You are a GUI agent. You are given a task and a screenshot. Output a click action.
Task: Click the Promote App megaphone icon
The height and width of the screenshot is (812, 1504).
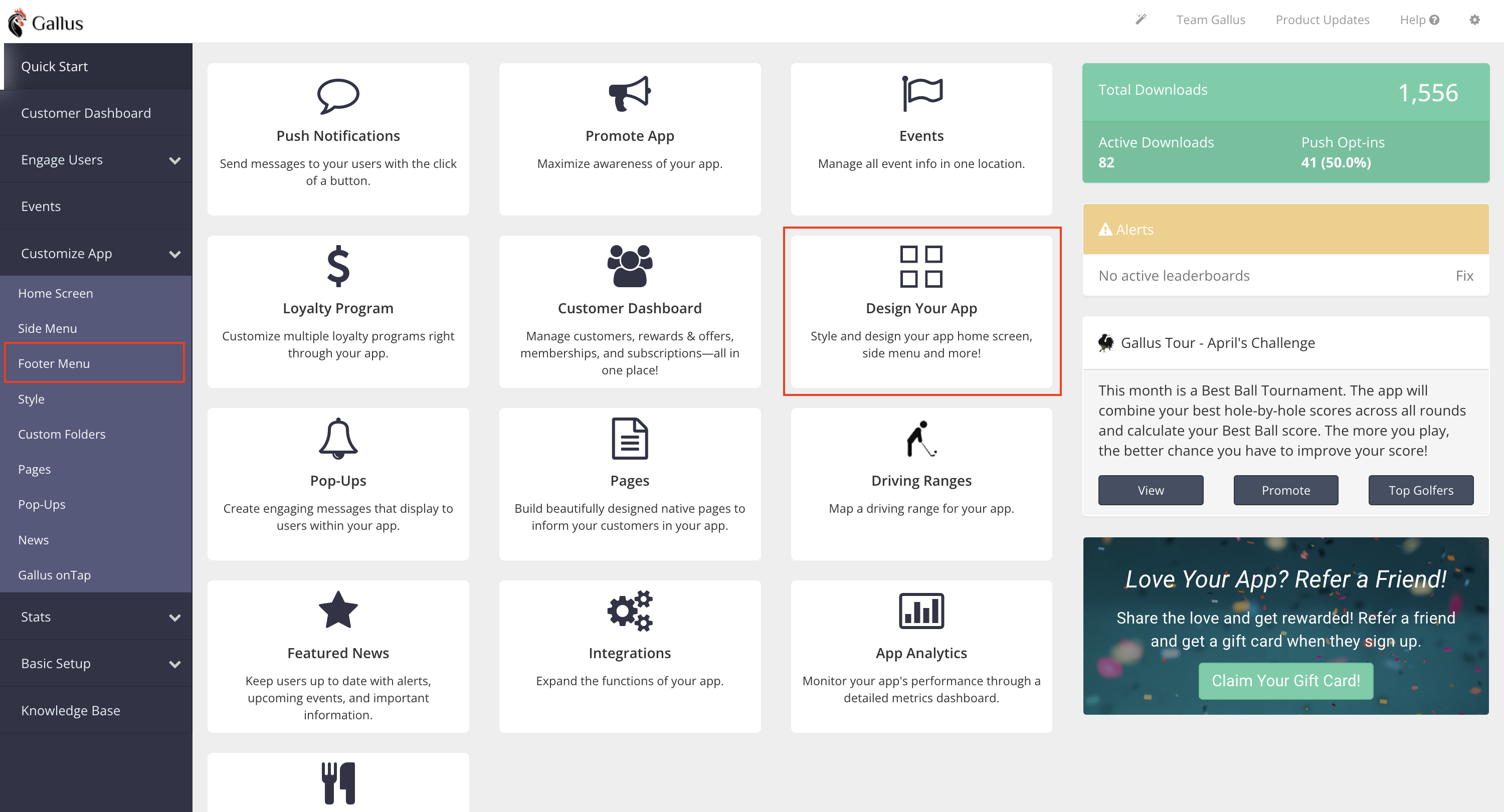coord(629,93)
